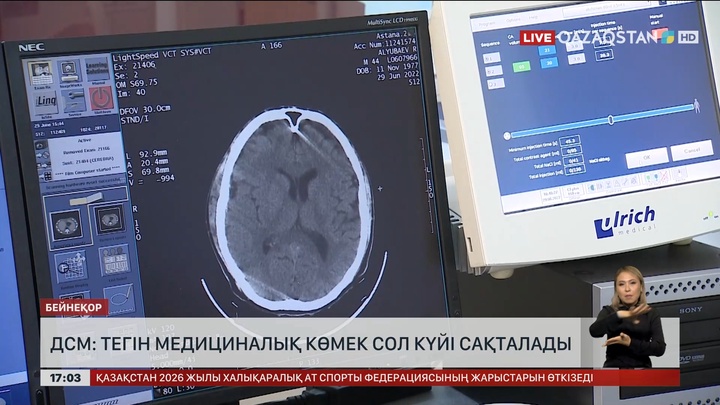Open the Exam Rx icon on CT console
The width and height of the screenshot is (720, 405).
[41, 73]
